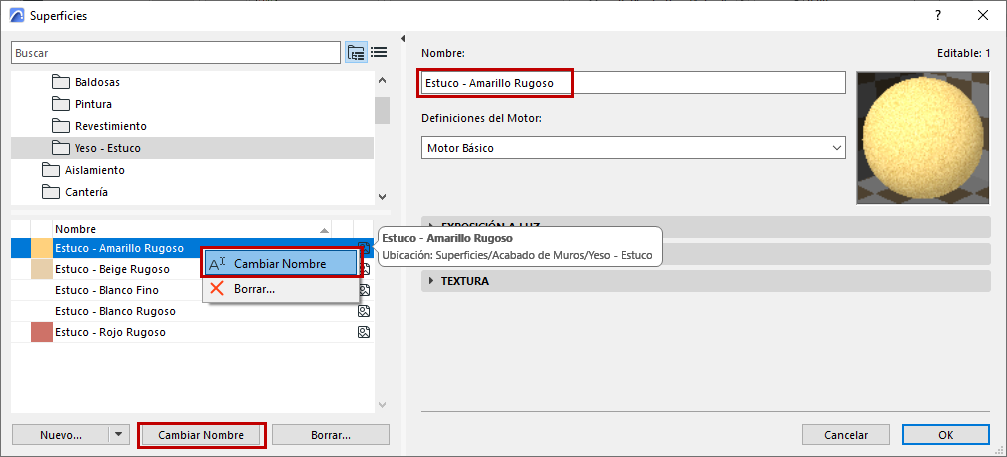The height and width of the screenshot is (457, 1007).
Task: Click folder tree scrollbar down arrow
Action: [382, 196]
